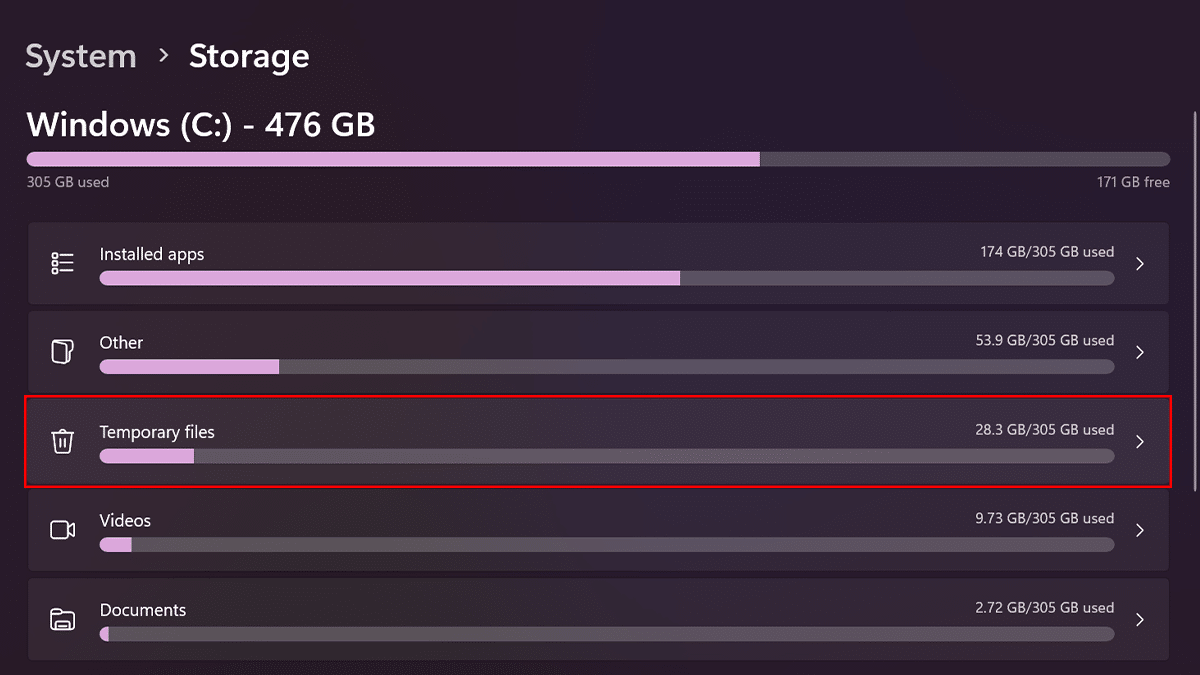1200x675 pixels.
Task: Click the Other category usage bar
Action: click(x=606, y=367)
